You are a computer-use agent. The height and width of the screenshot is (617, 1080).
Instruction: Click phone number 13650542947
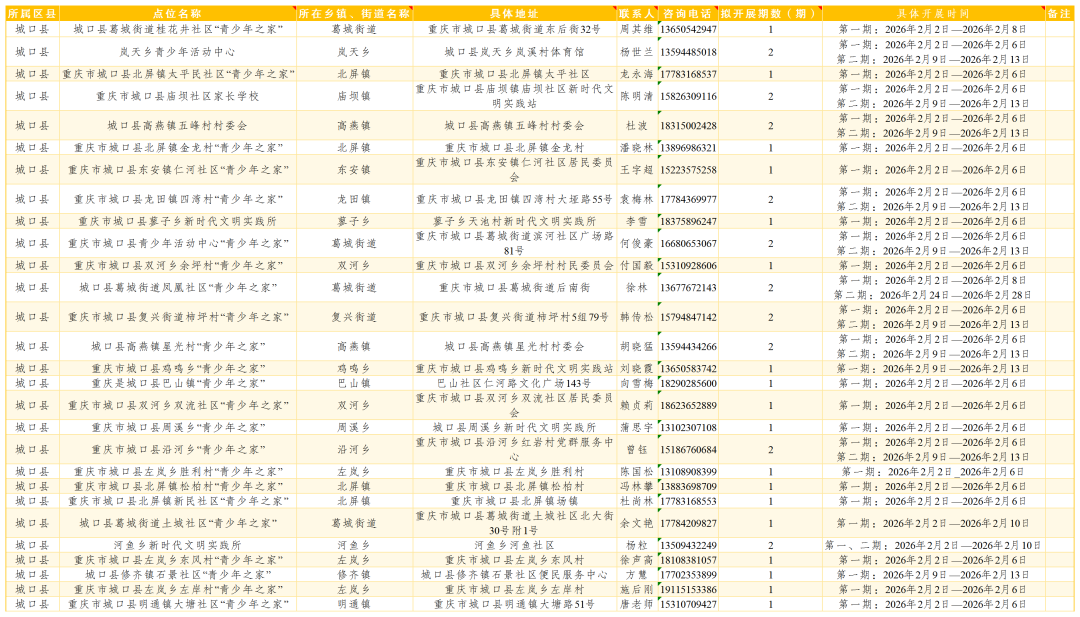(688, 30)
